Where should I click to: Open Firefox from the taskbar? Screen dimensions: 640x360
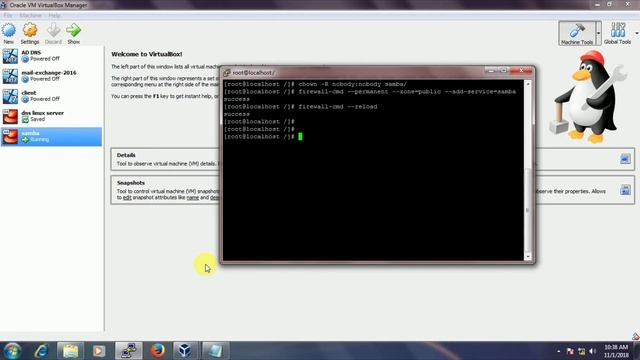point(157,351)
